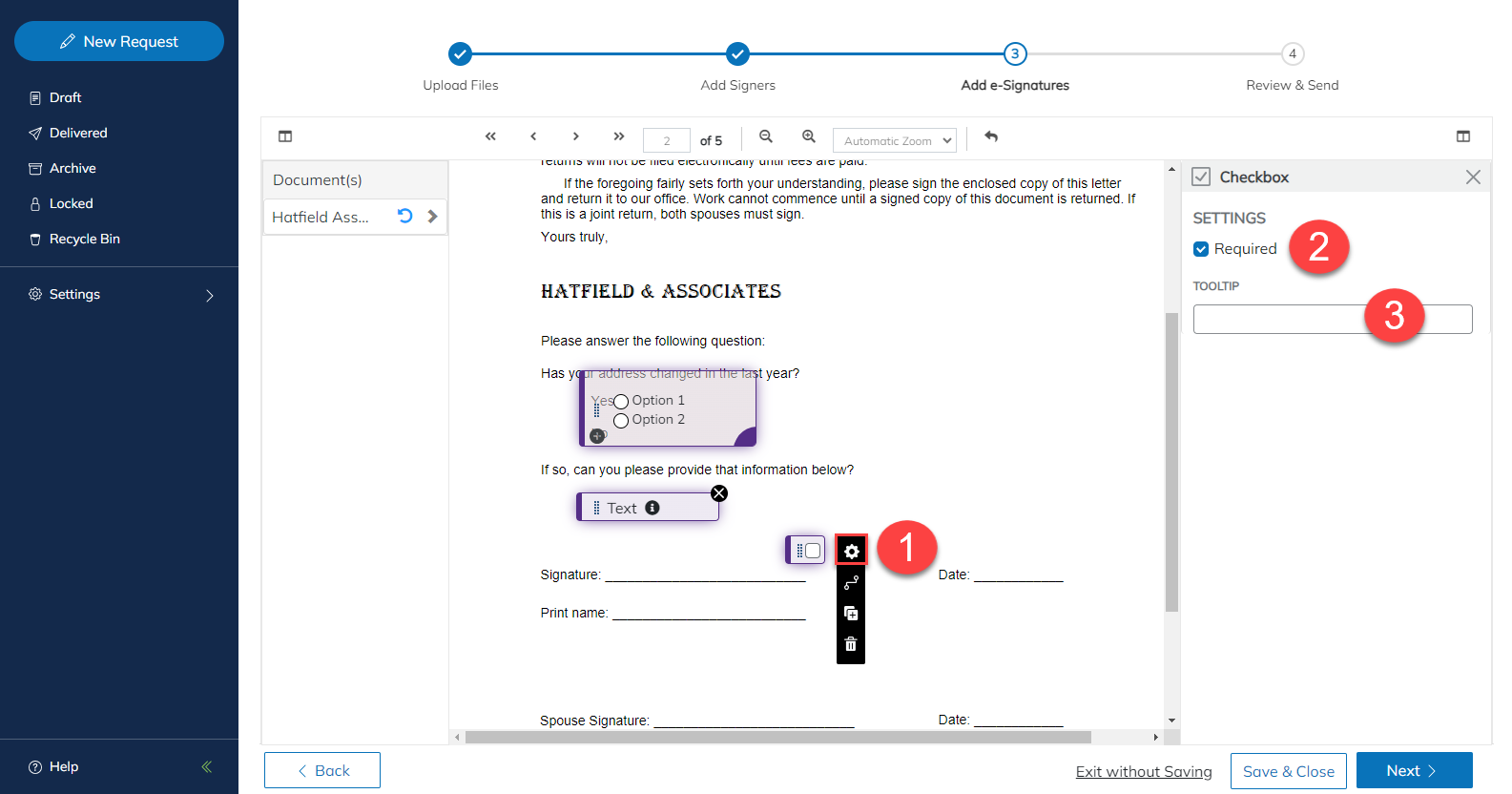Open the checkbox field settings gear

851,551
